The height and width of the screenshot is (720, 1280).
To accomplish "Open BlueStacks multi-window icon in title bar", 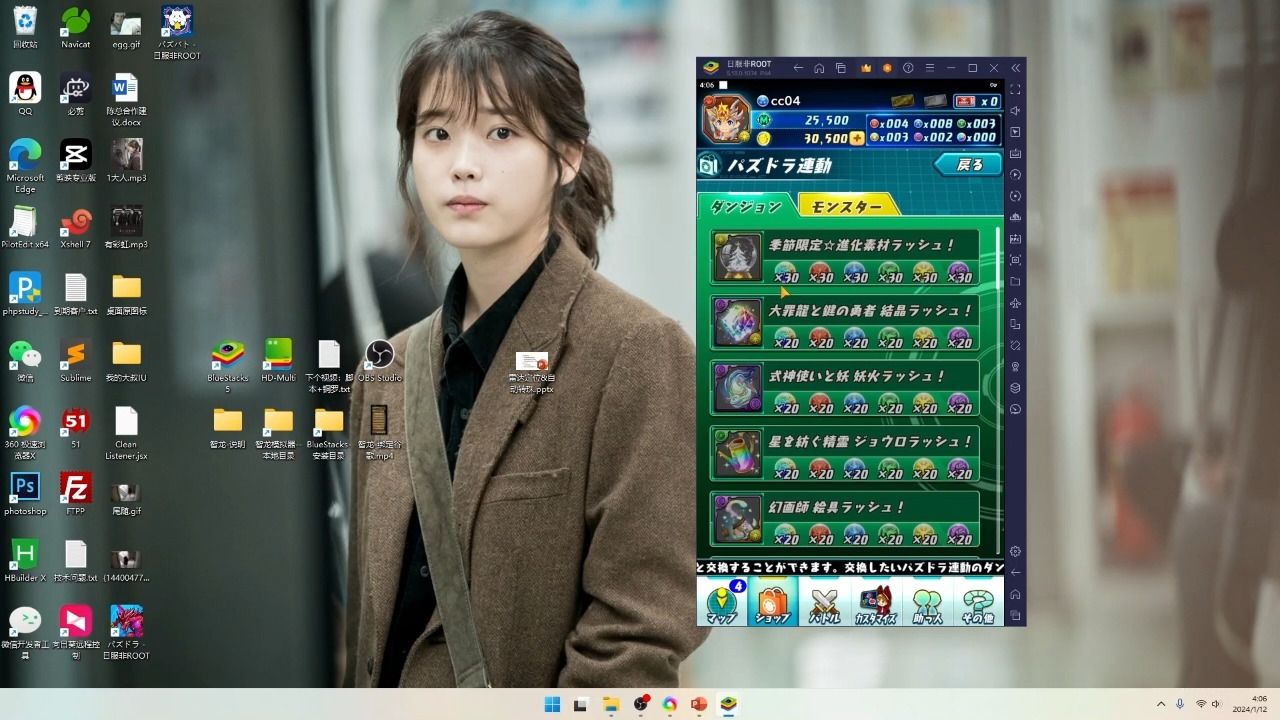I will click(841, 68).
